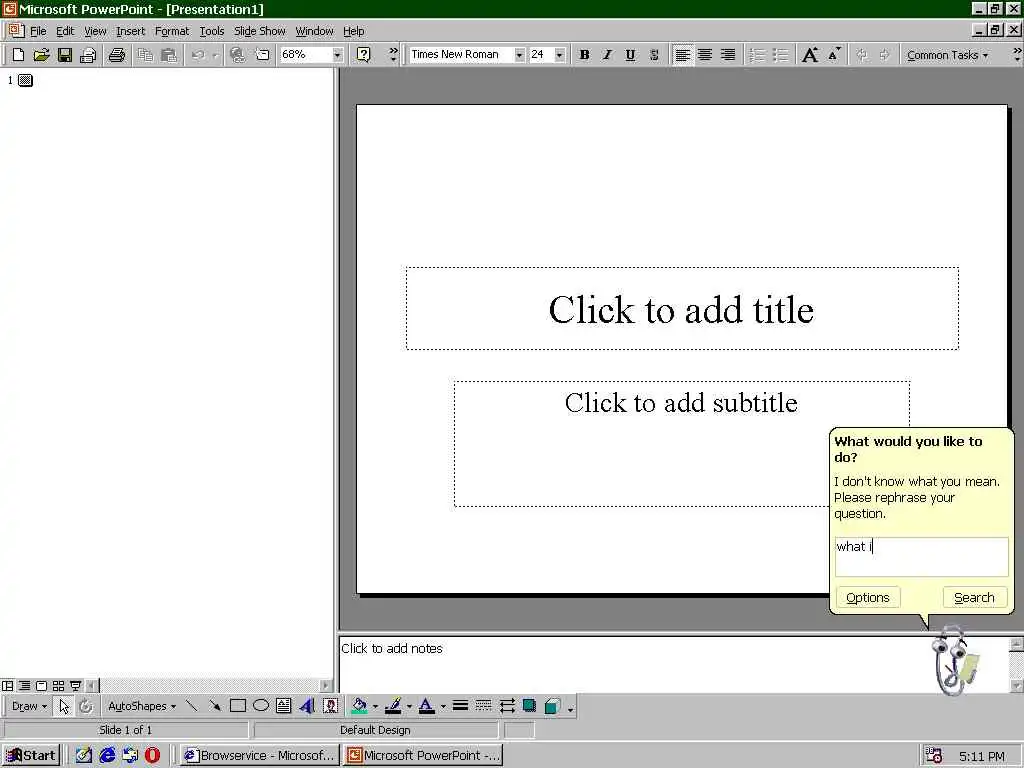Switch to Browservice window in taskbar

(259, 756)
